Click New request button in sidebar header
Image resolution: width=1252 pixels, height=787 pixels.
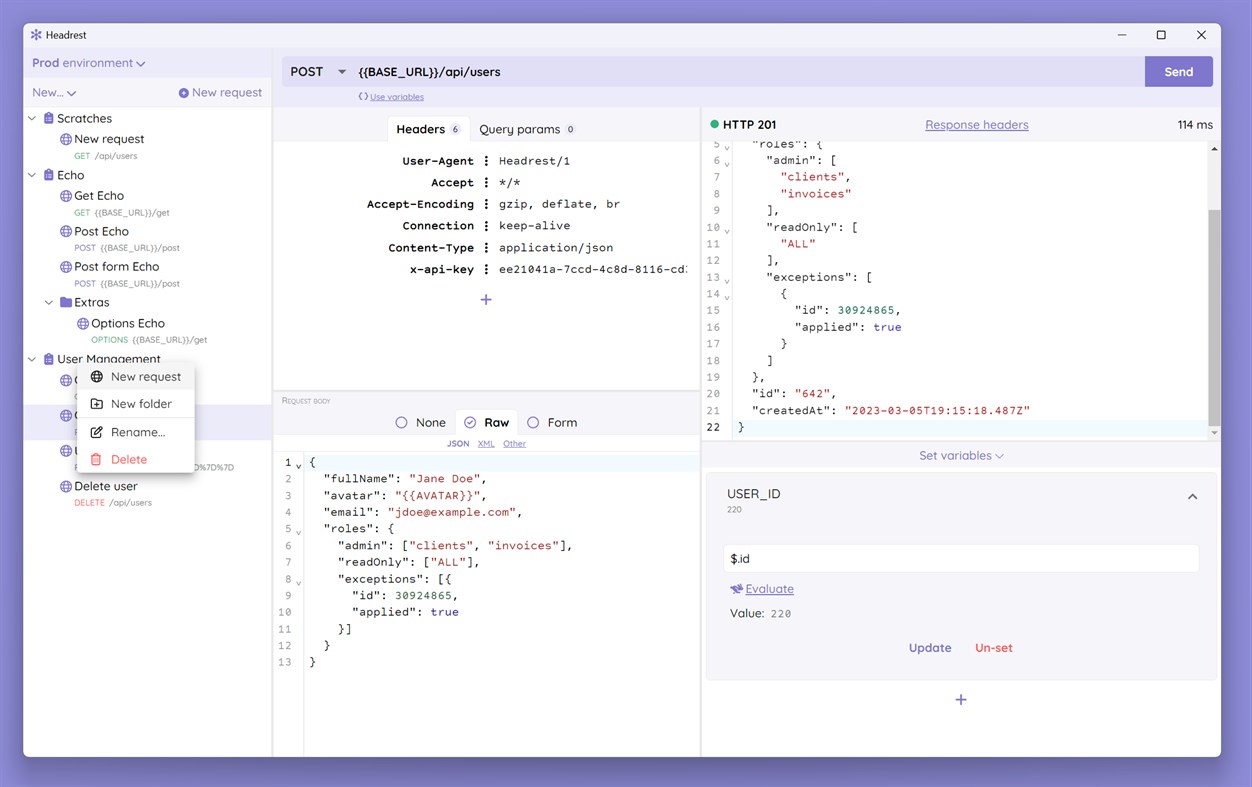pyautogui.click(x=220, y=93)
